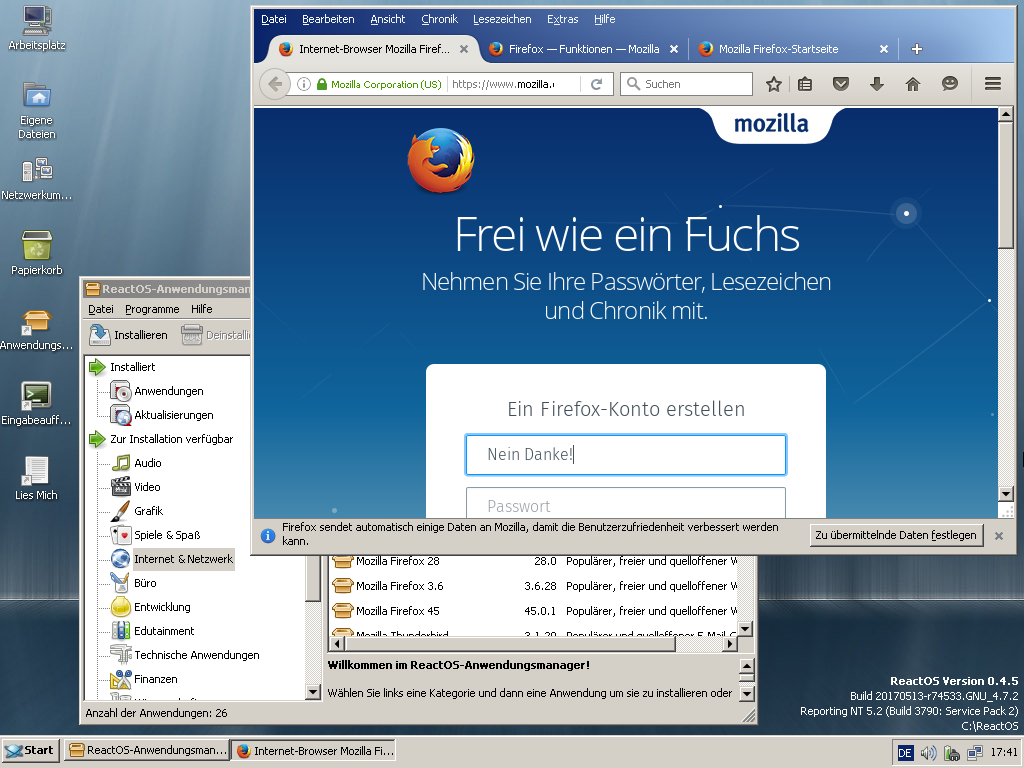
Task: Click into the Passwort input field
Action: point(625,505)
